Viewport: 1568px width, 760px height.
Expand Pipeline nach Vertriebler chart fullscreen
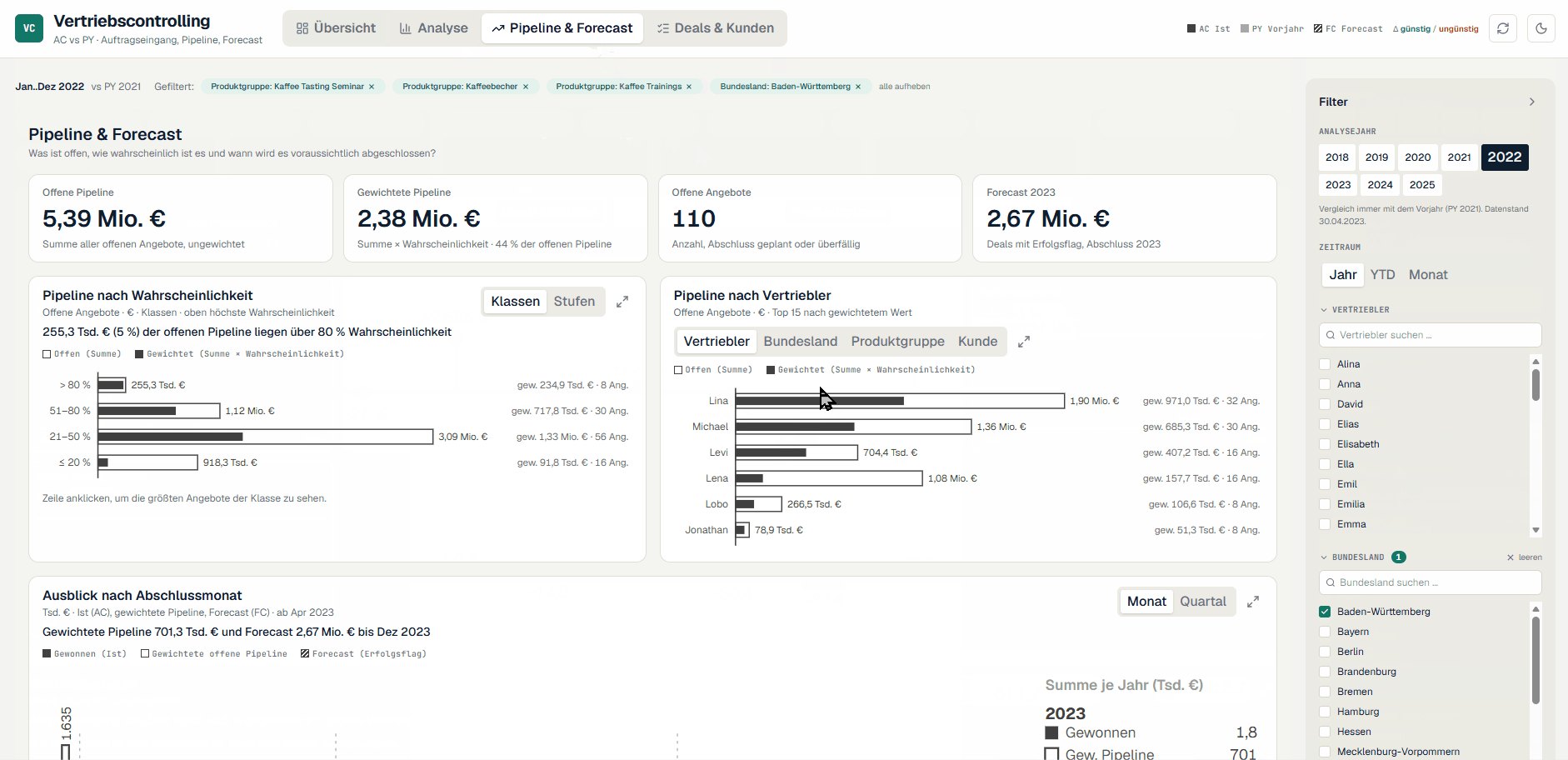pyautogui.click(x=1024, y=342)
